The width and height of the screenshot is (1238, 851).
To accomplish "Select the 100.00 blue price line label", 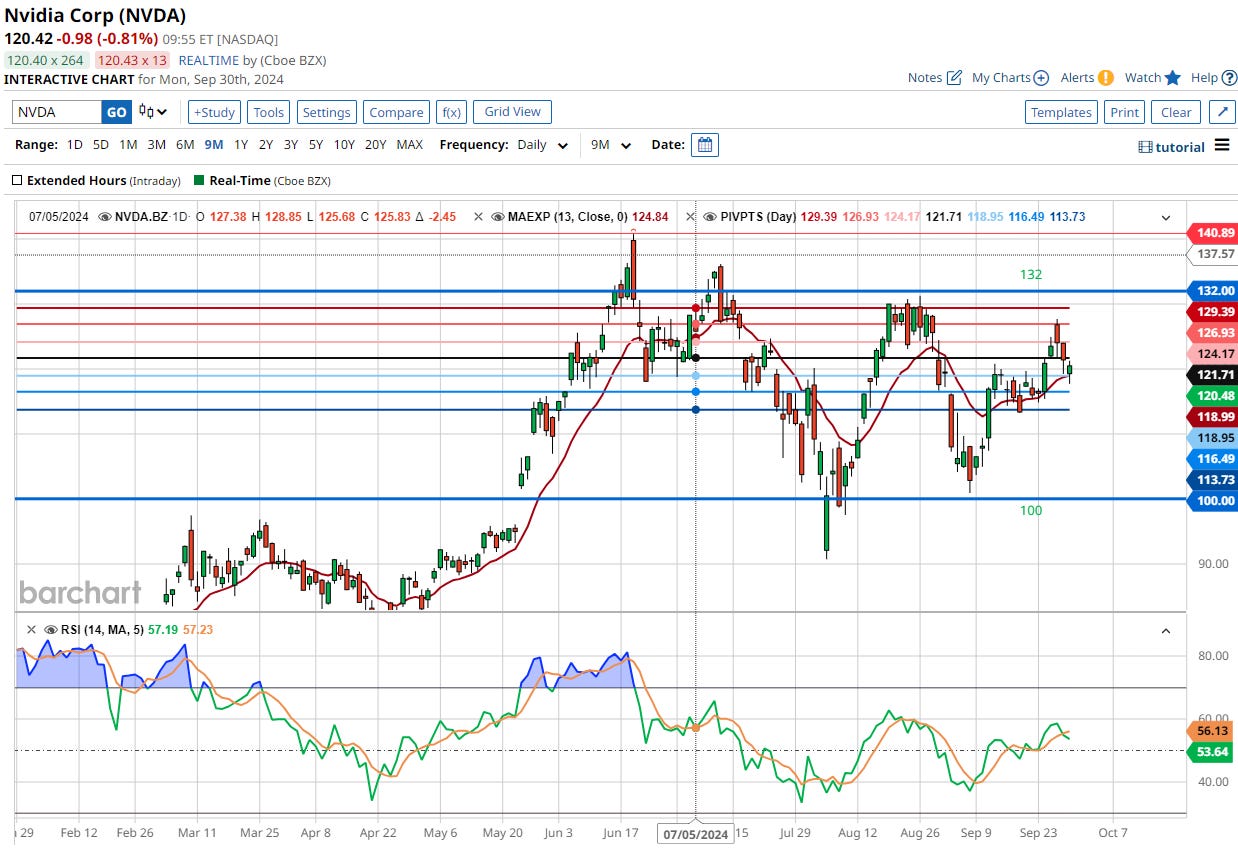I will (x=1212, y=500).
